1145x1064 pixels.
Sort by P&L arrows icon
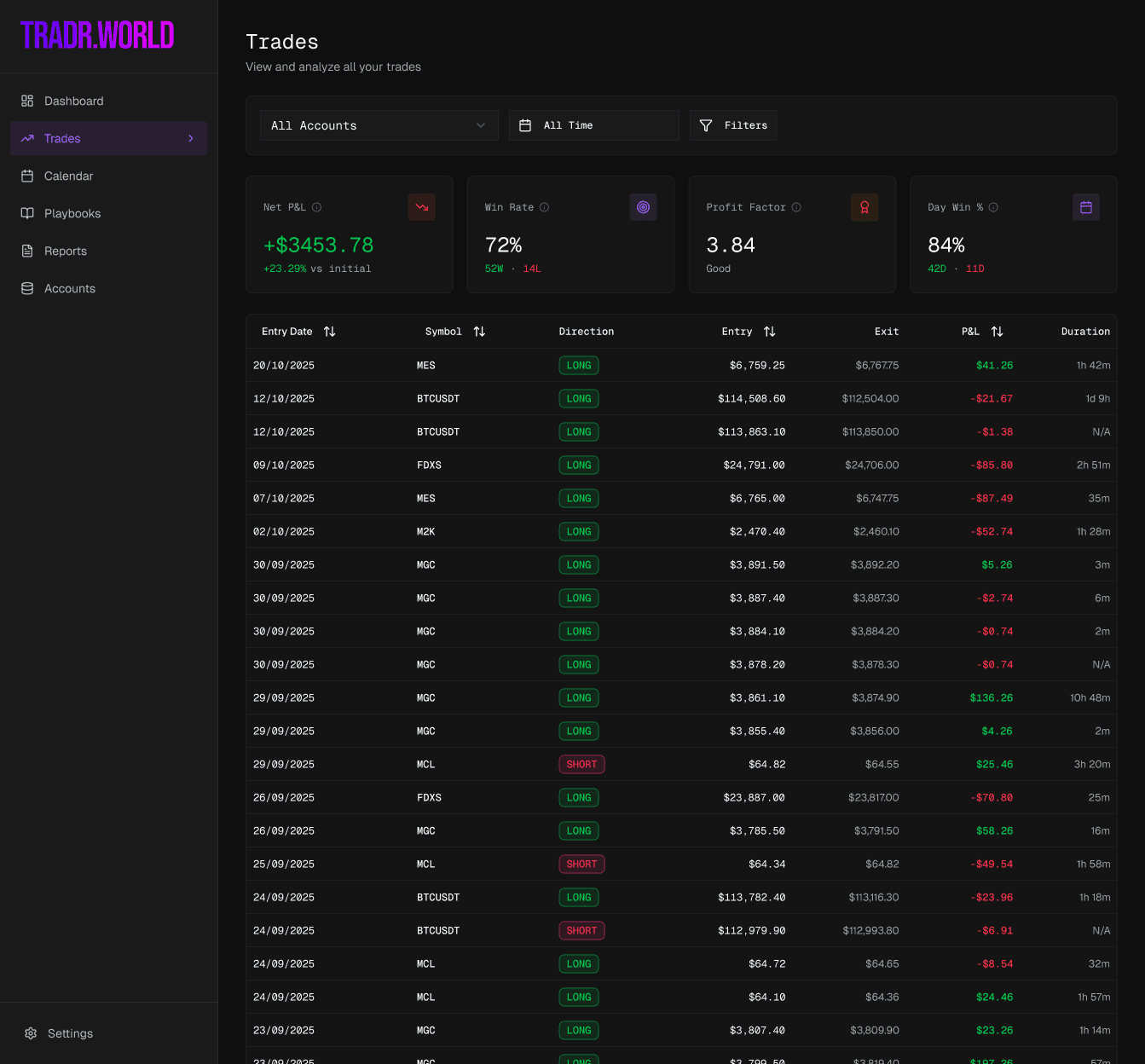[x=998, y=332]
